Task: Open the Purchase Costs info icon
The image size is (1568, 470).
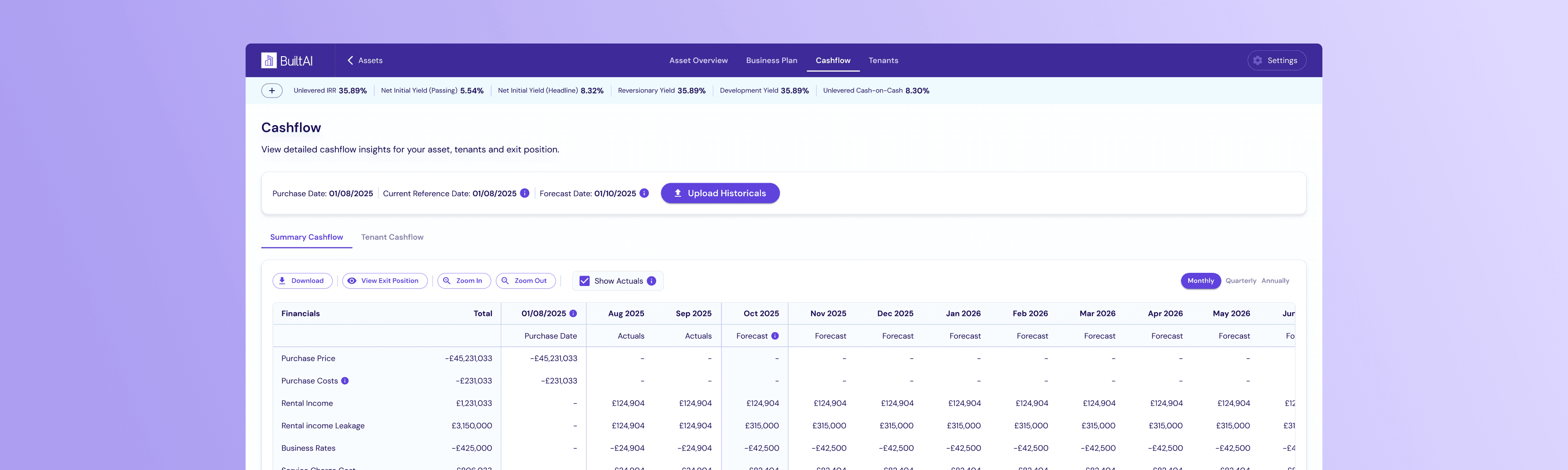Action: tap(344, 381)
